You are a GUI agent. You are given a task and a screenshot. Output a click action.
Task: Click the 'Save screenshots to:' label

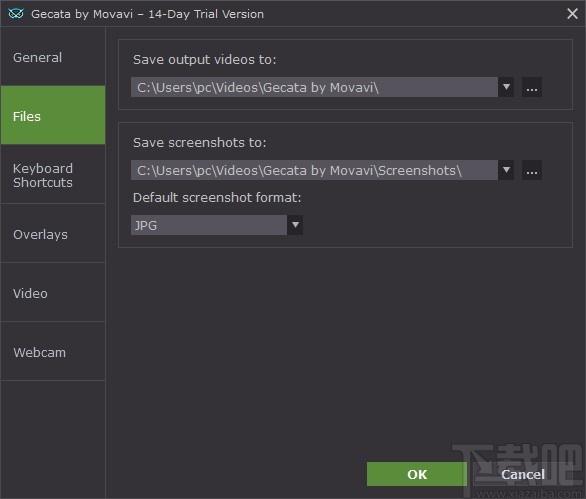(200, 142)
